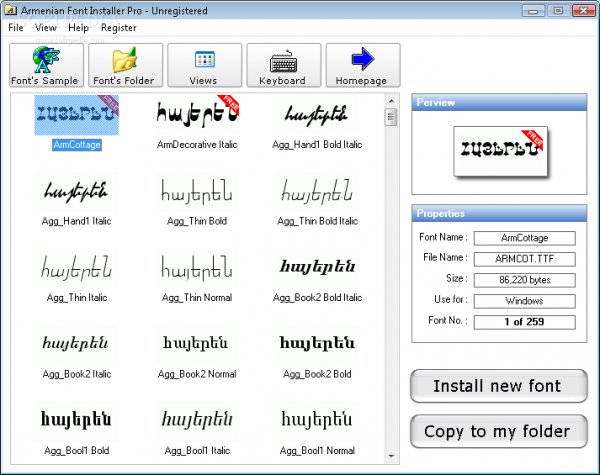The image size is (600, 475).
Task: Click the ArmCottage label under thumbnail
Action: pos(77,145)
